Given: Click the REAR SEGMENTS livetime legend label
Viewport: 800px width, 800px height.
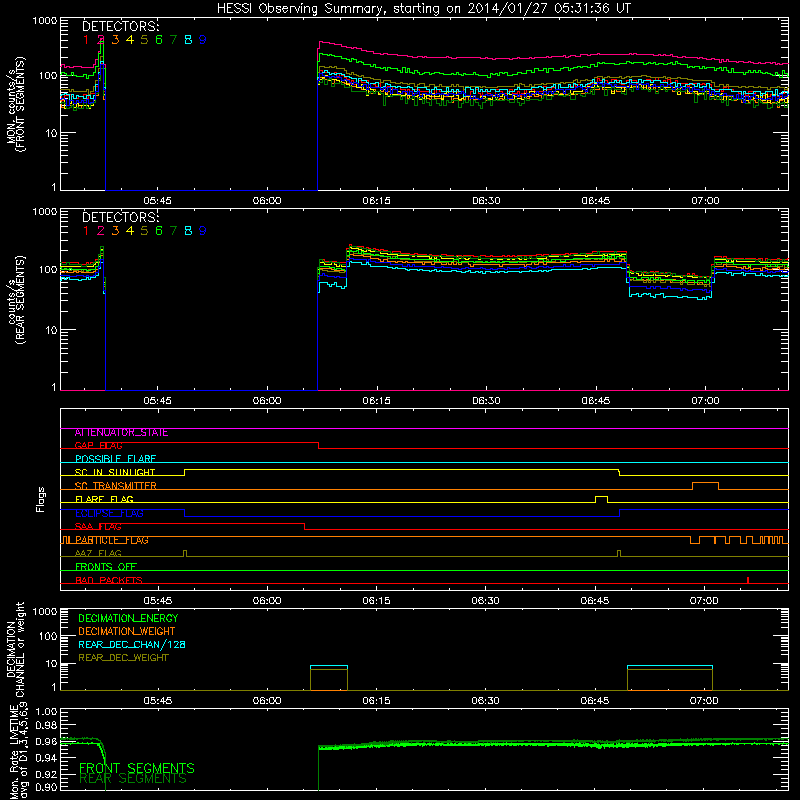Looking at the screenshot, I should [133, 779].
